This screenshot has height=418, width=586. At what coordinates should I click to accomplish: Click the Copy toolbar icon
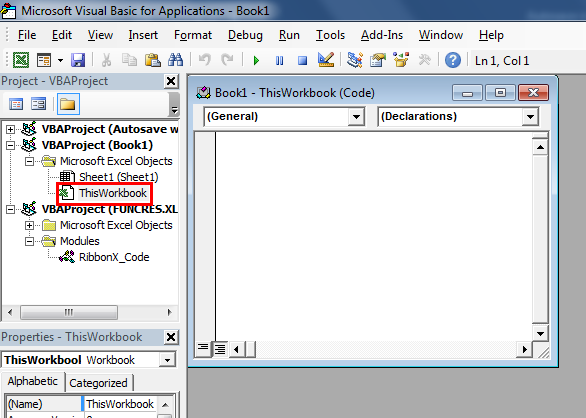(130, 60)
